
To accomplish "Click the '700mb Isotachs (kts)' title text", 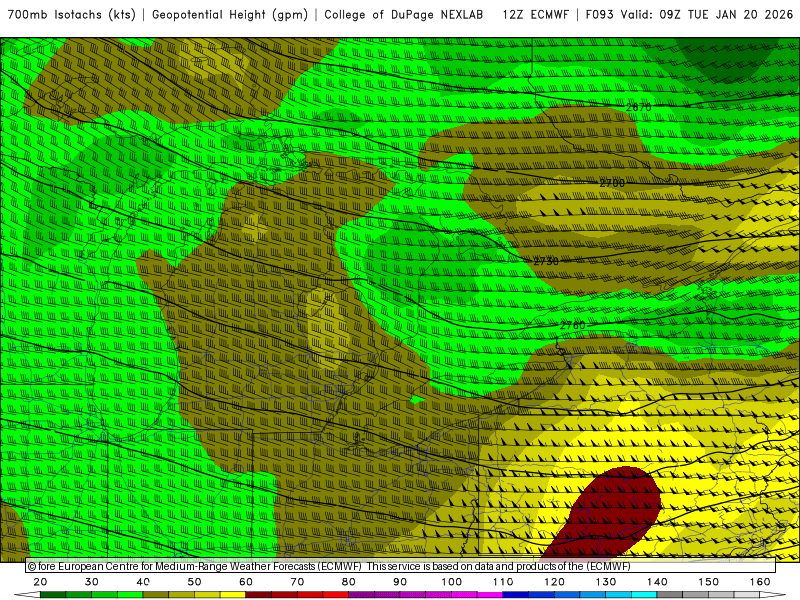I will pyautogui.click(x=71, y=15).
